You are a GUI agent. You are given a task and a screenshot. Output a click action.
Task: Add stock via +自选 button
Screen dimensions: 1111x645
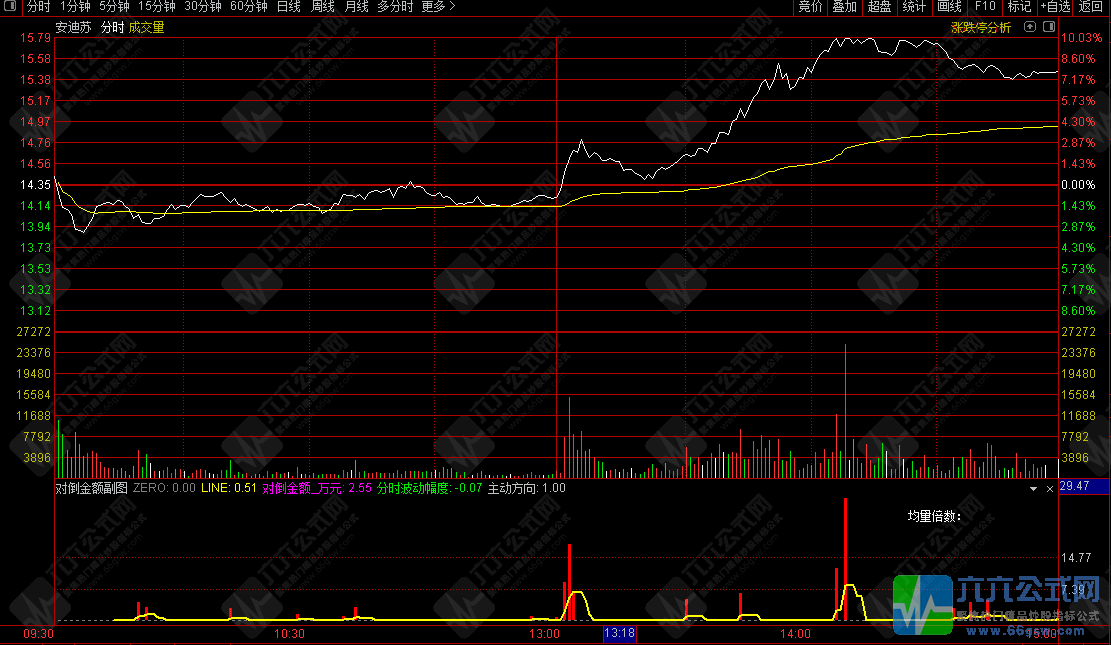click(x=1055, y=7)
